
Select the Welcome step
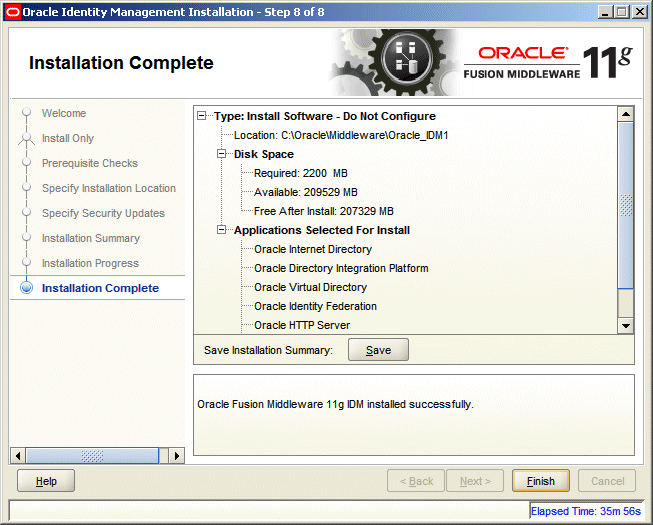click(64, 113)
